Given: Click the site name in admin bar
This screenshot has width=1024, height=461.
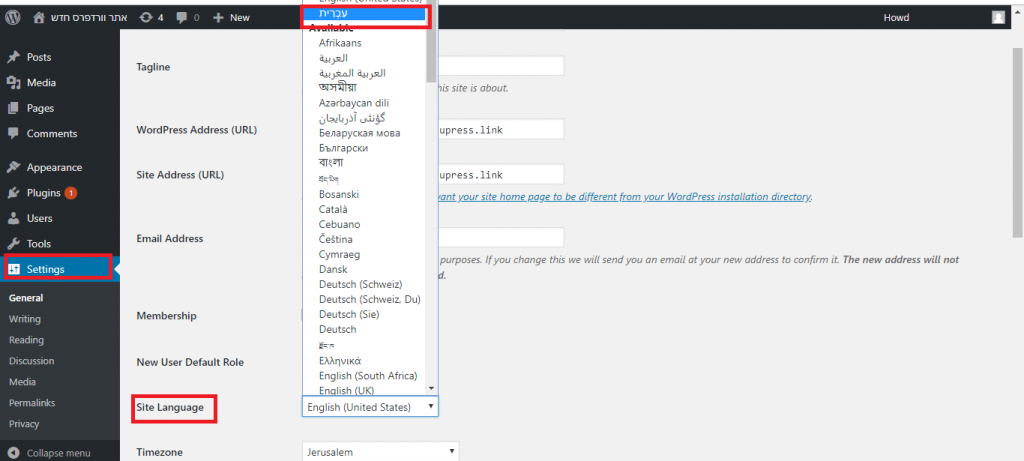Looking at the screenshot, I should pyautogui.click(x=88, y=18).
